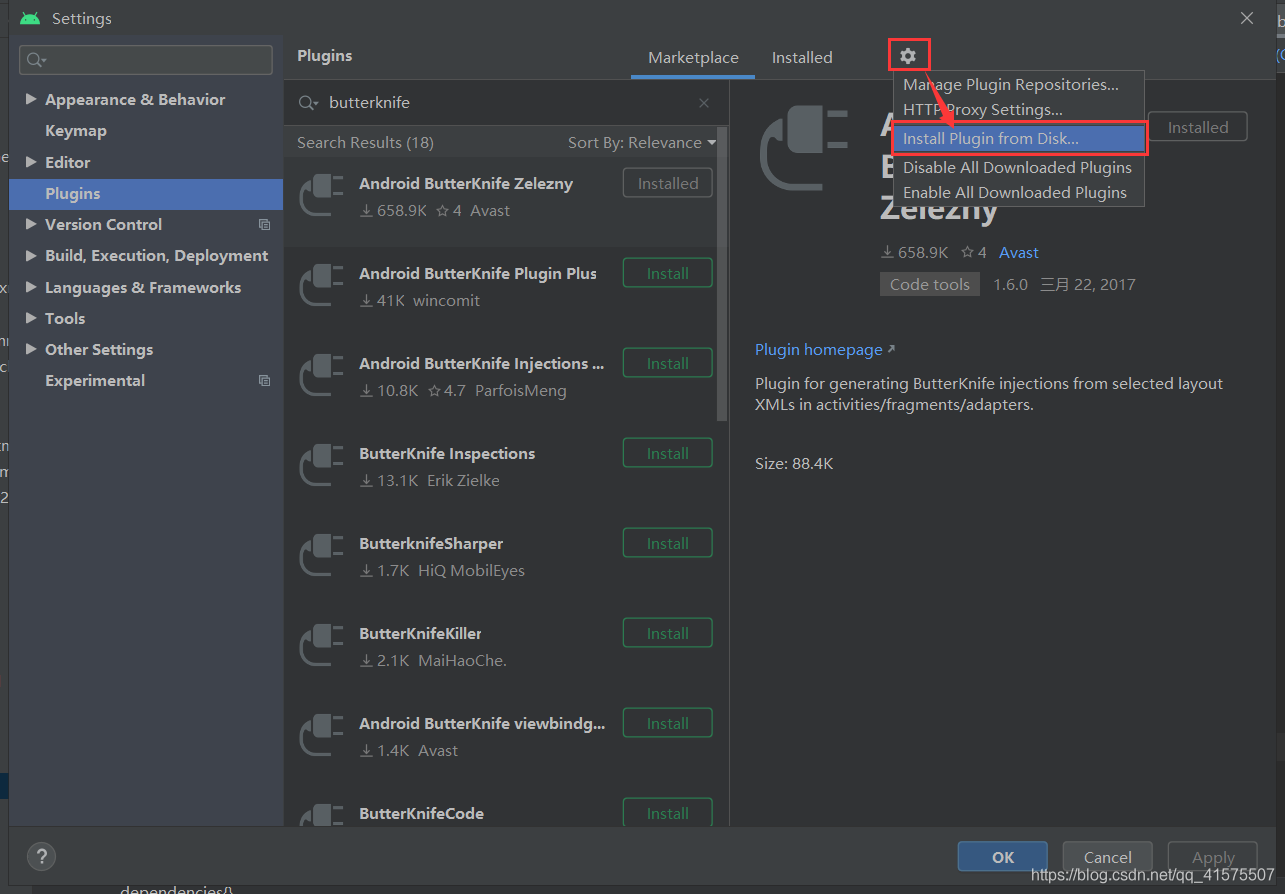This screenshot has height=894, width=1285.
Task: Install Android ButterKnife viewbinding plugin
Action: 667,723
